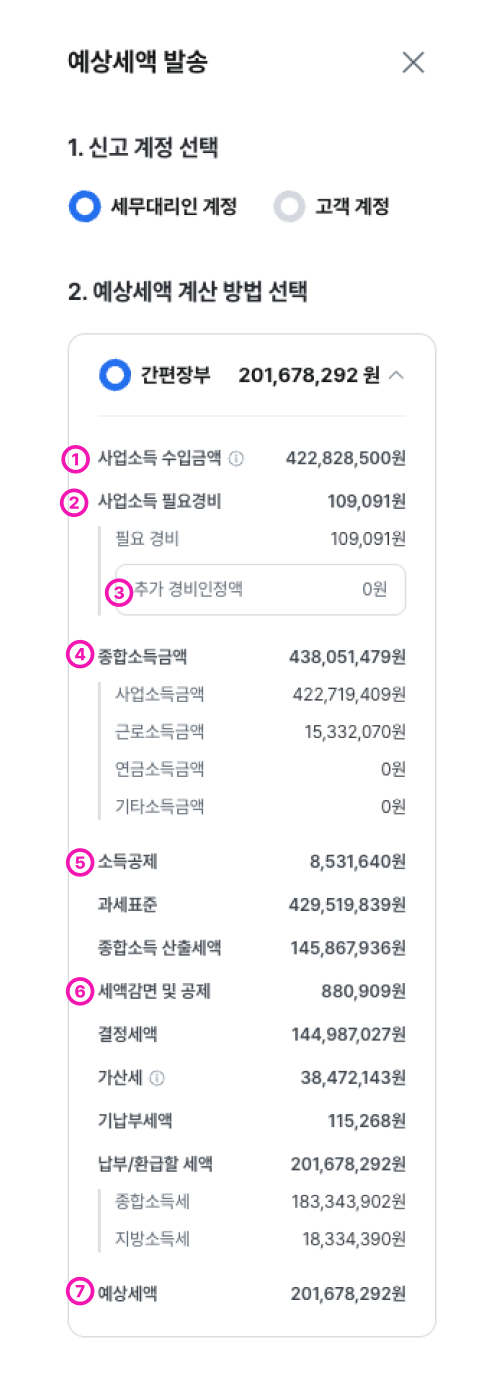Close the 예상세액 발송 dialog
This screenshot has width=494, height=1385.
click(x=413, y=62)
